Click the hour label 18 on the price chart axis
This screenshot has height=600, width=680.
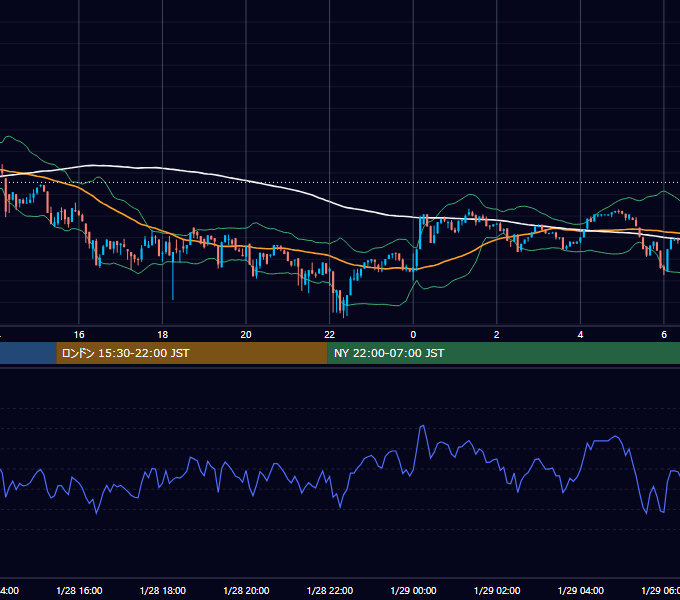coord(163,334)
